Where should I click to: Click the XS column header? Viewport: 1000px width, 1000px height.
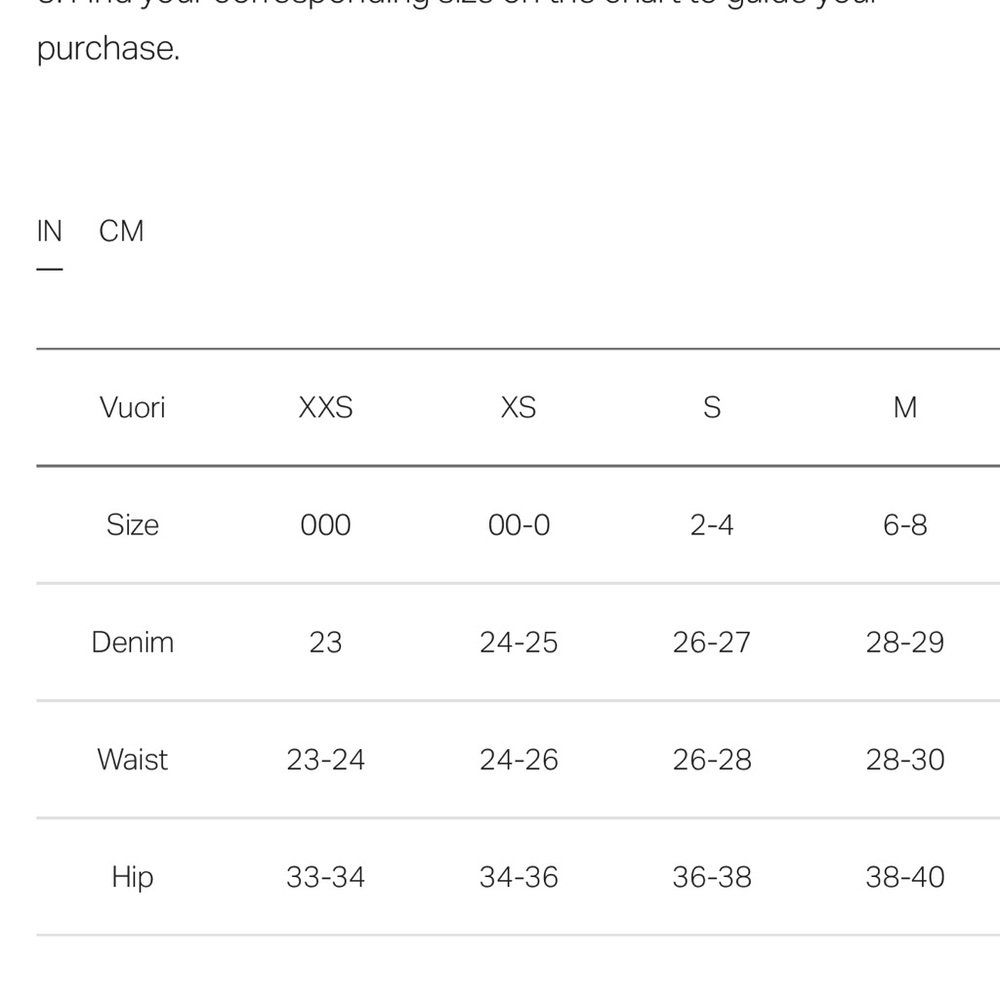click(518, 408)
